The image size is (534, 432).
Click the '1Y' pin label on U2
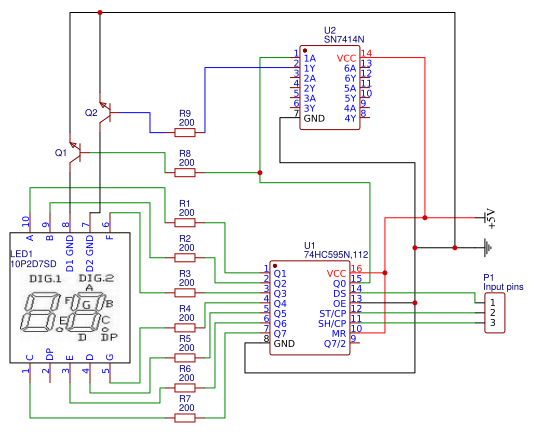click(310, 68)
